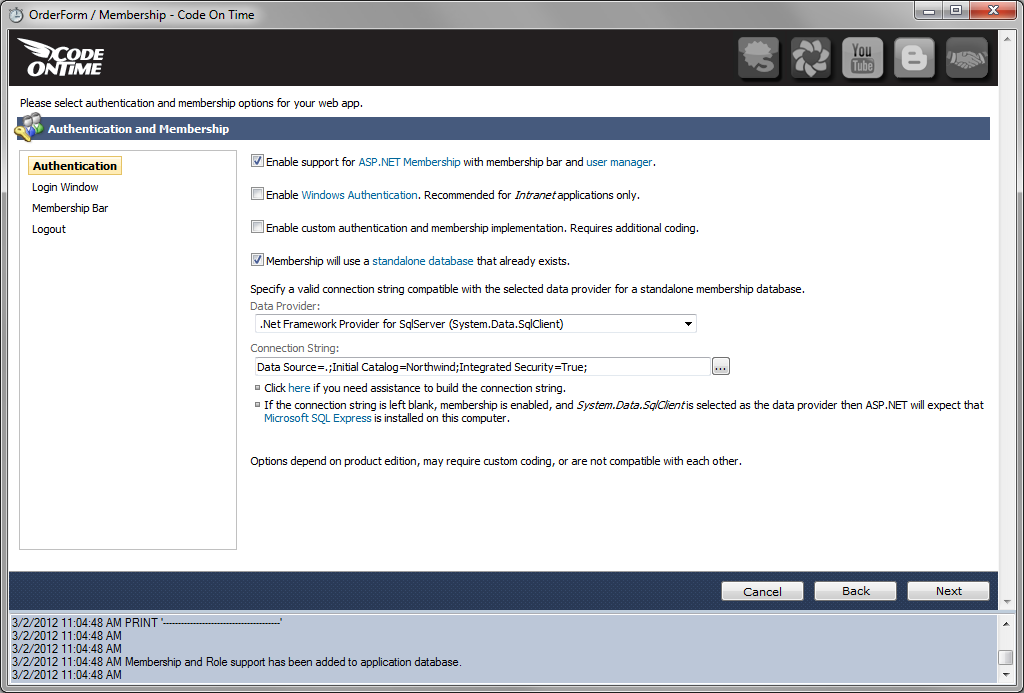Enable the Windows Authentication checkbox
Viewport: 1024px width, 693px height.
(x=257, y=194)
